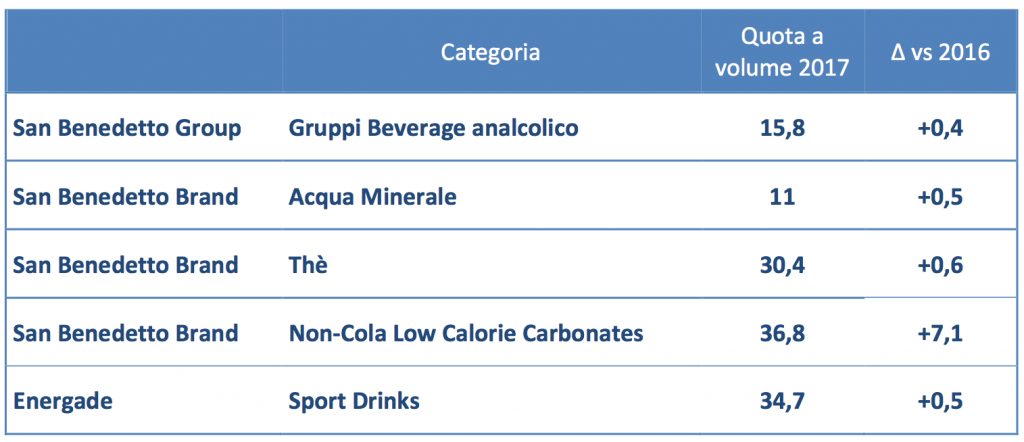Image resolution: width=1024 pixels, height=442 pixels.
Task: Click the empty top-left header cell
Action: (144, 52)
